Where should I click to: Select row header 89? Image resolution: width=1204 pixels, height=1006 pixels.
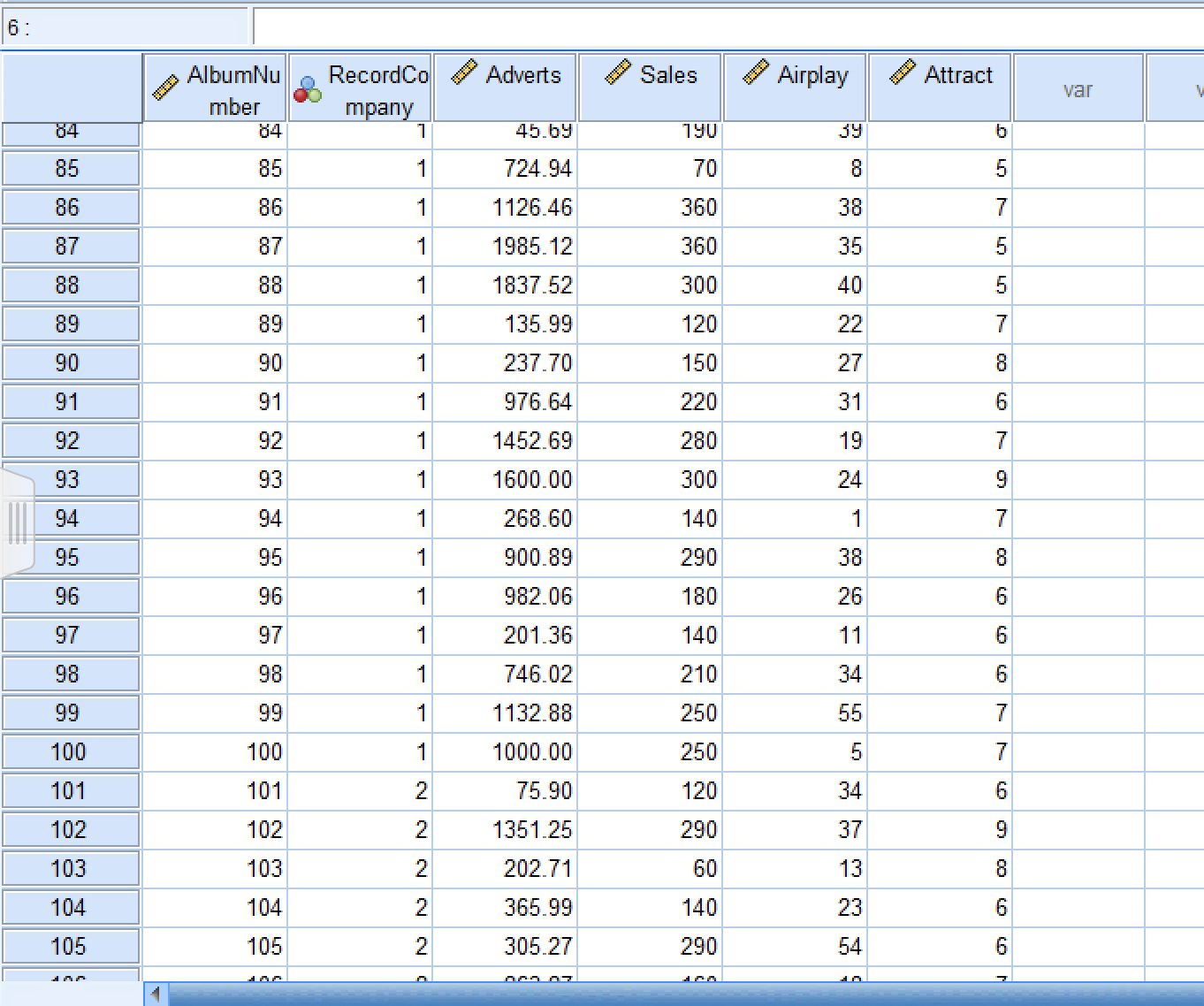[71, 324]
